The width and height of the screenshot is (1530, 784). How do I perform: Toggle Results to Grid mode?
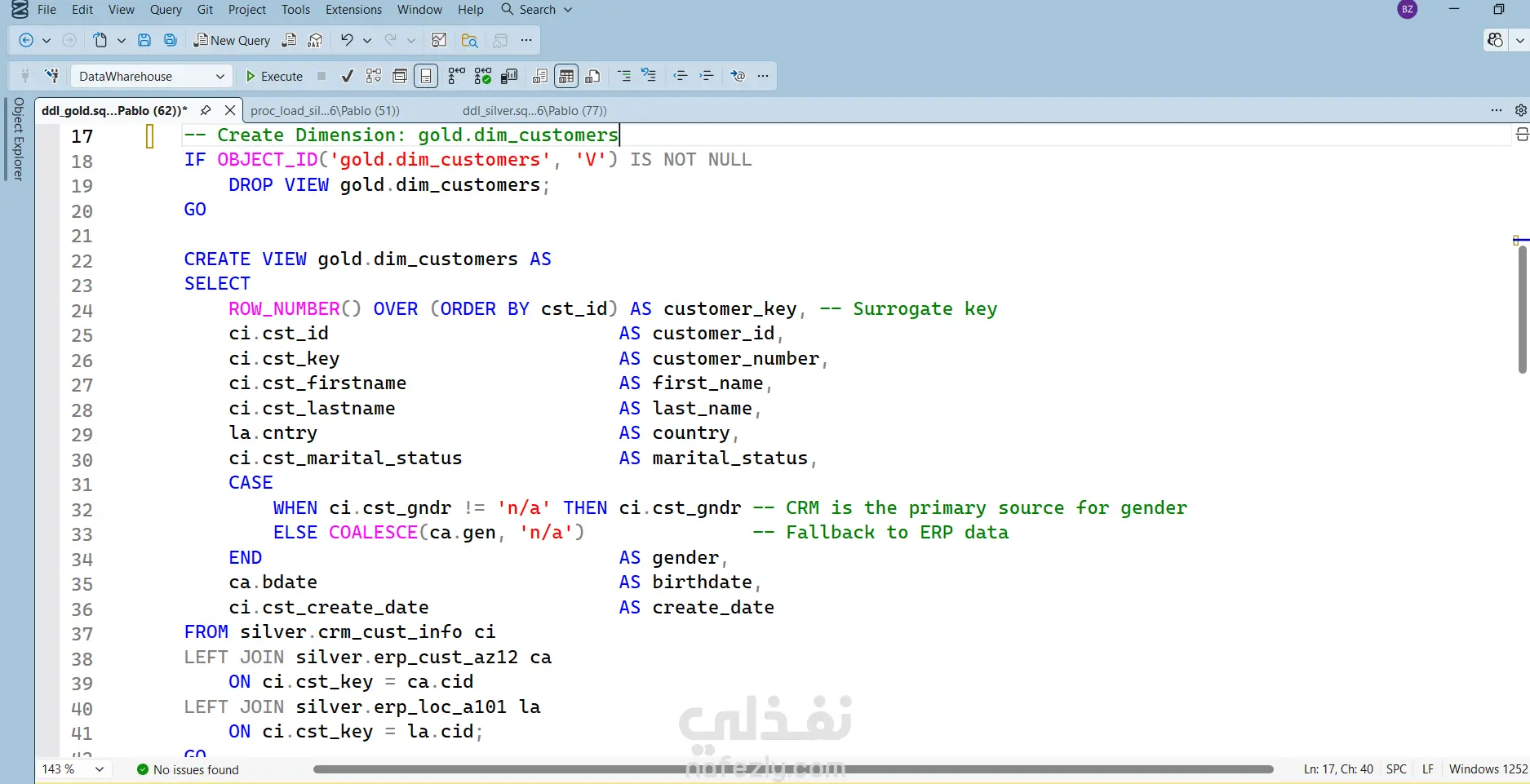566,76
